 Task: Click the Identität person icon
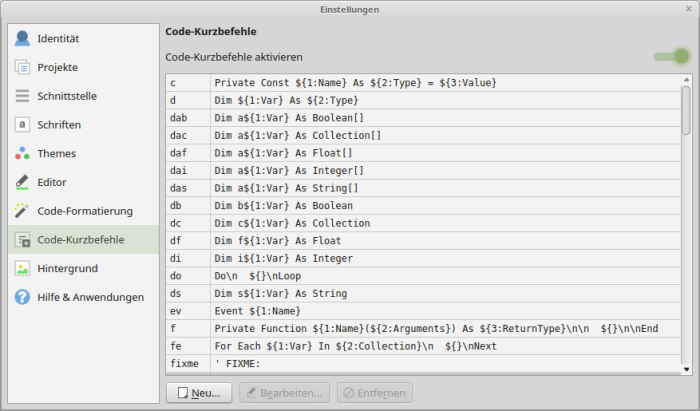point(22,39)
